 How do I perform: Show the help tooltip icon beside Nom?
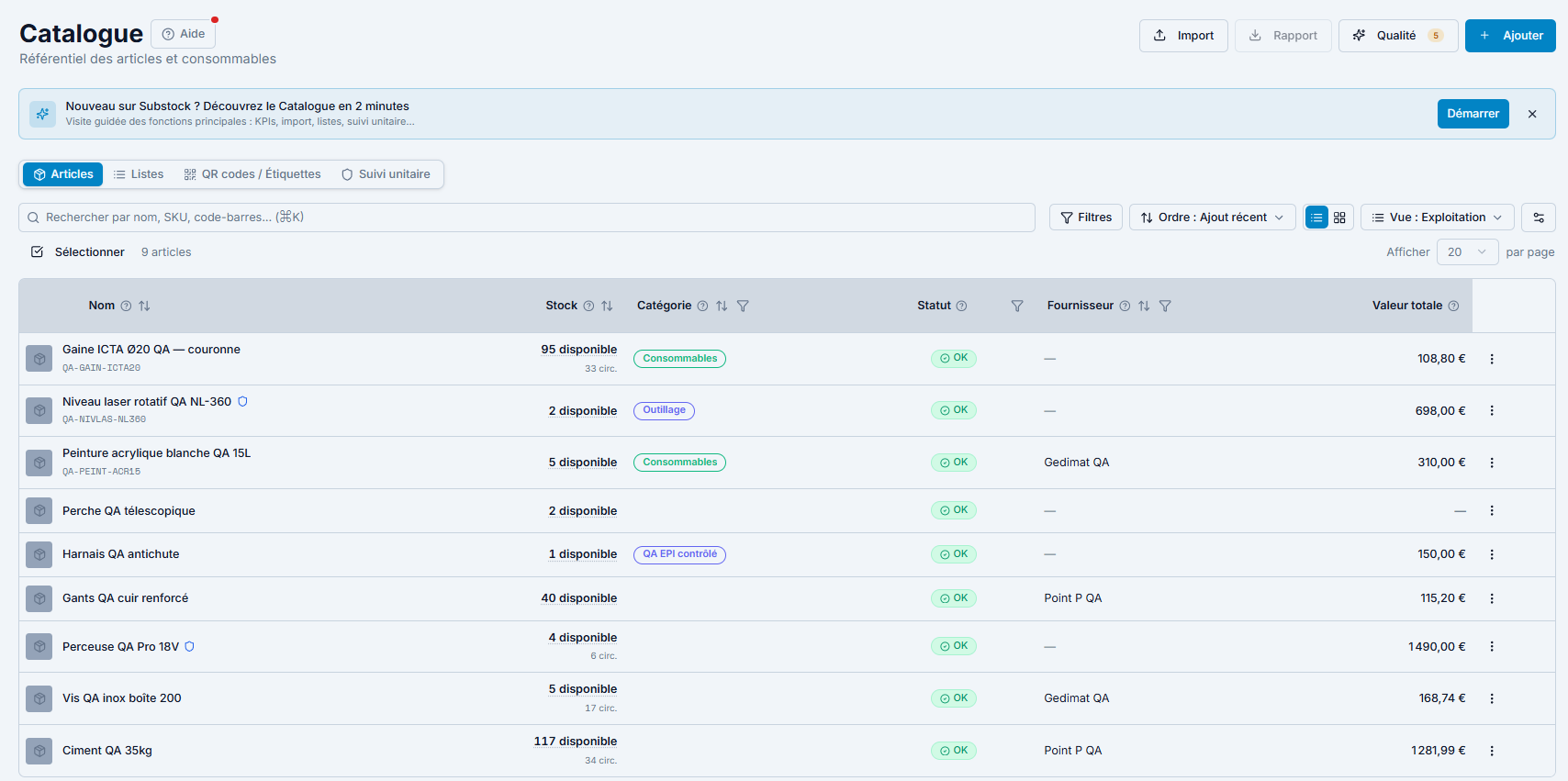(126, 306)
